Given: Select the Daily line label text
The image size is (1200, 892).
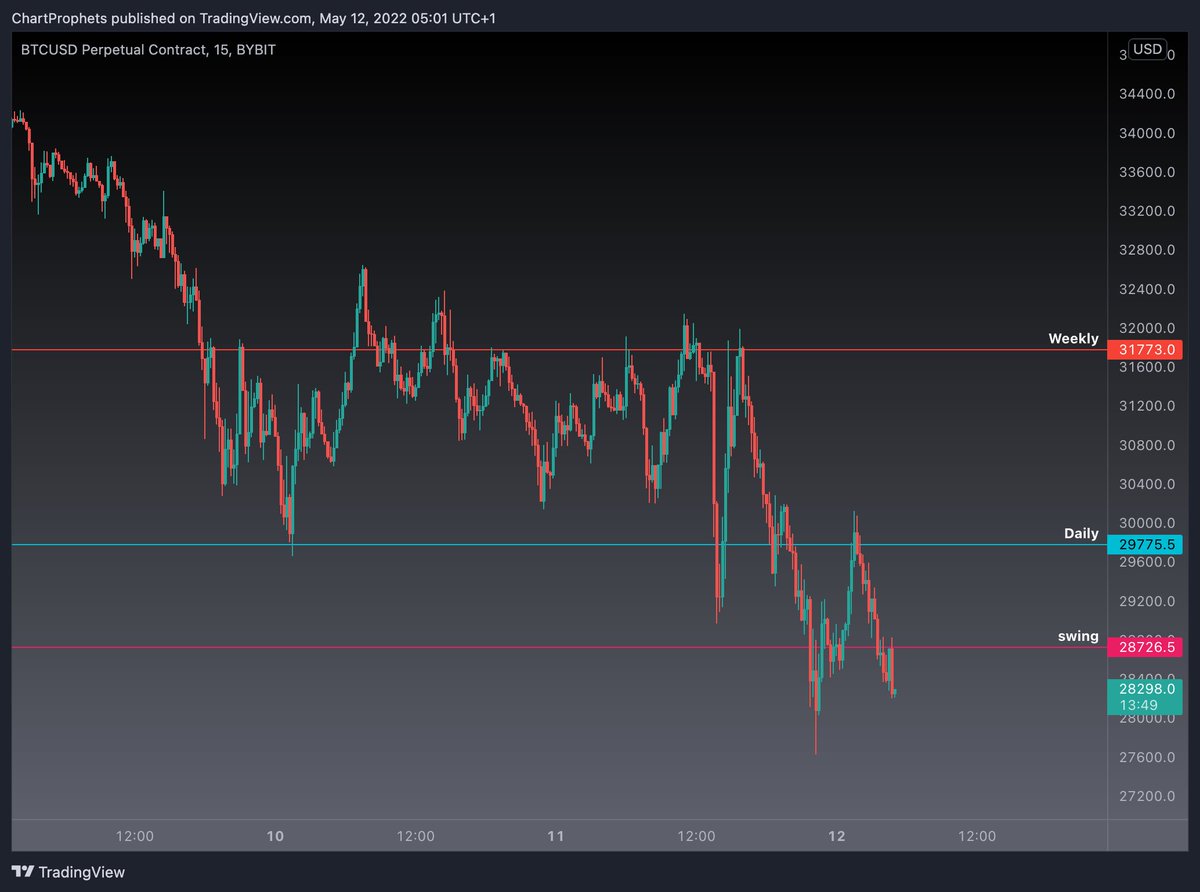Looking at the screenshot, I should (1081, 533).
